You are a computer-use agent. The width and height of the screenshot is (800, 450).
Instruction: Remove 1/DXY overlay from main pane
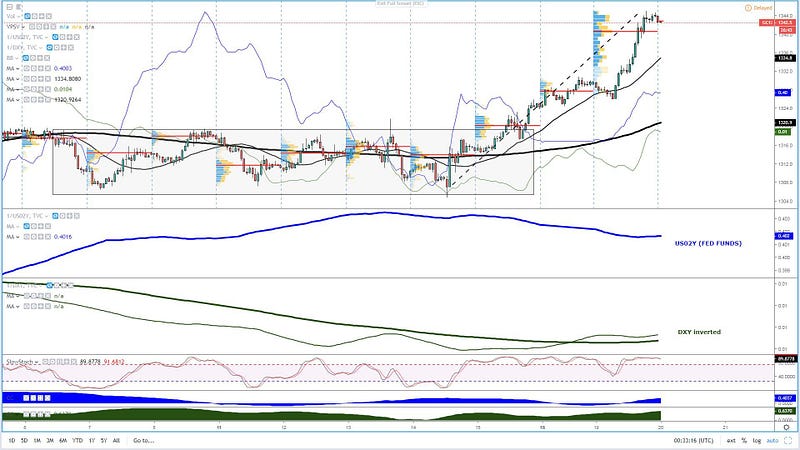click(71, 47)
